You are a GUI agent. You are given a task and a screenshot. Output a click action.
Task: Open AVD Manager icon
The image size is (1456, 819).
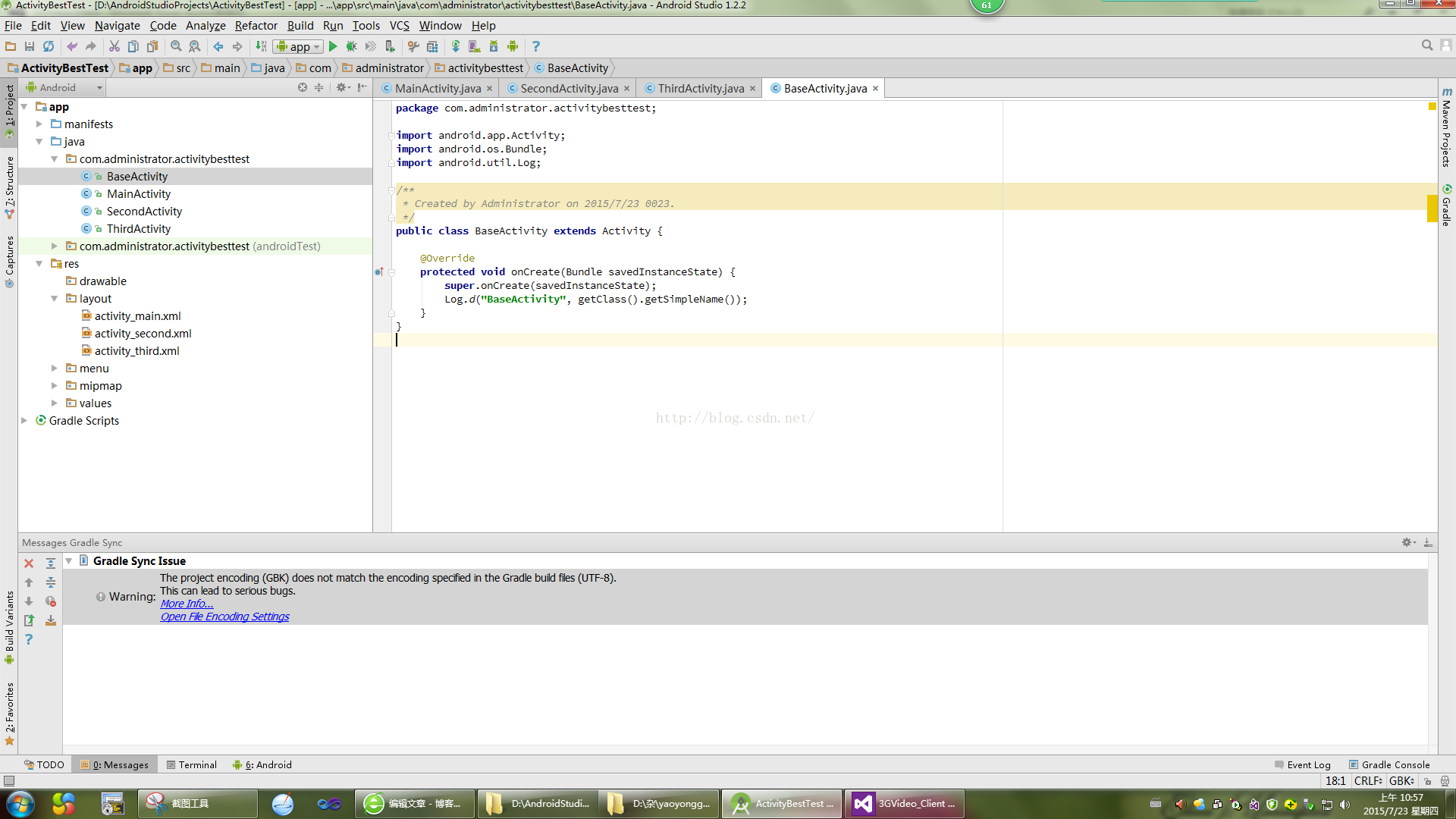(475, 46)
